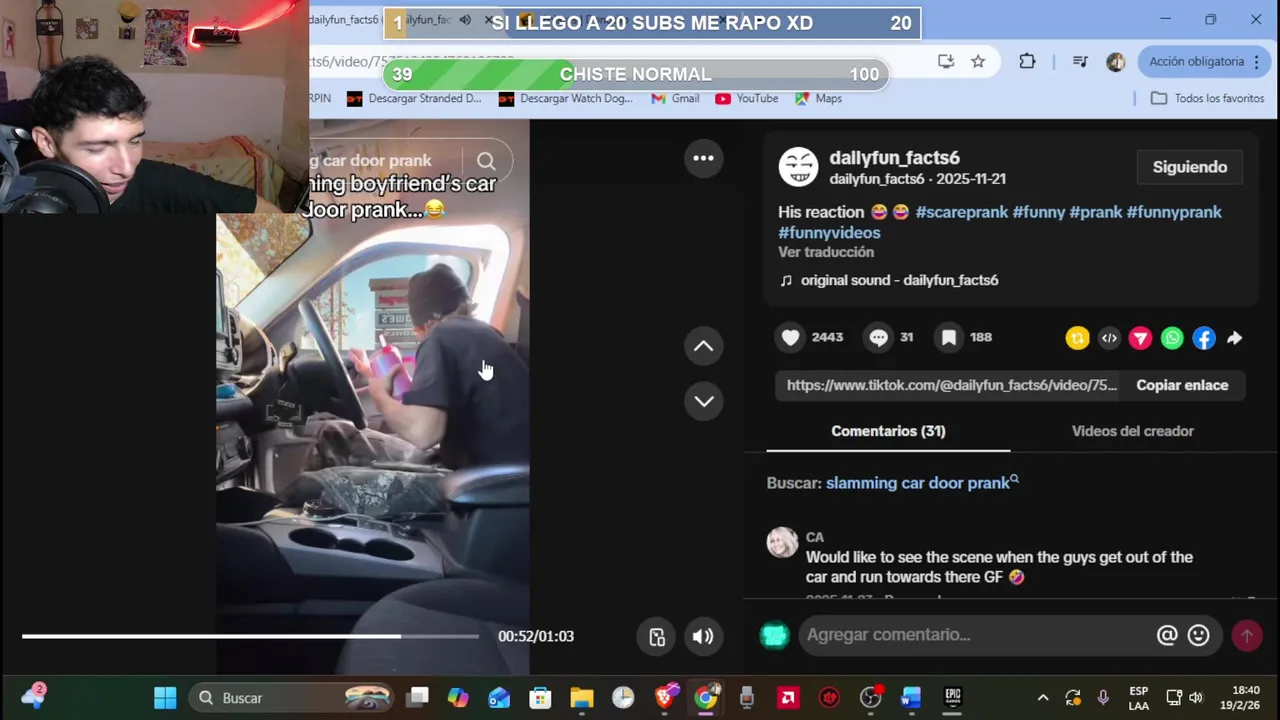
Task: Like the video with the heart icon
Action: pos(791,338)
